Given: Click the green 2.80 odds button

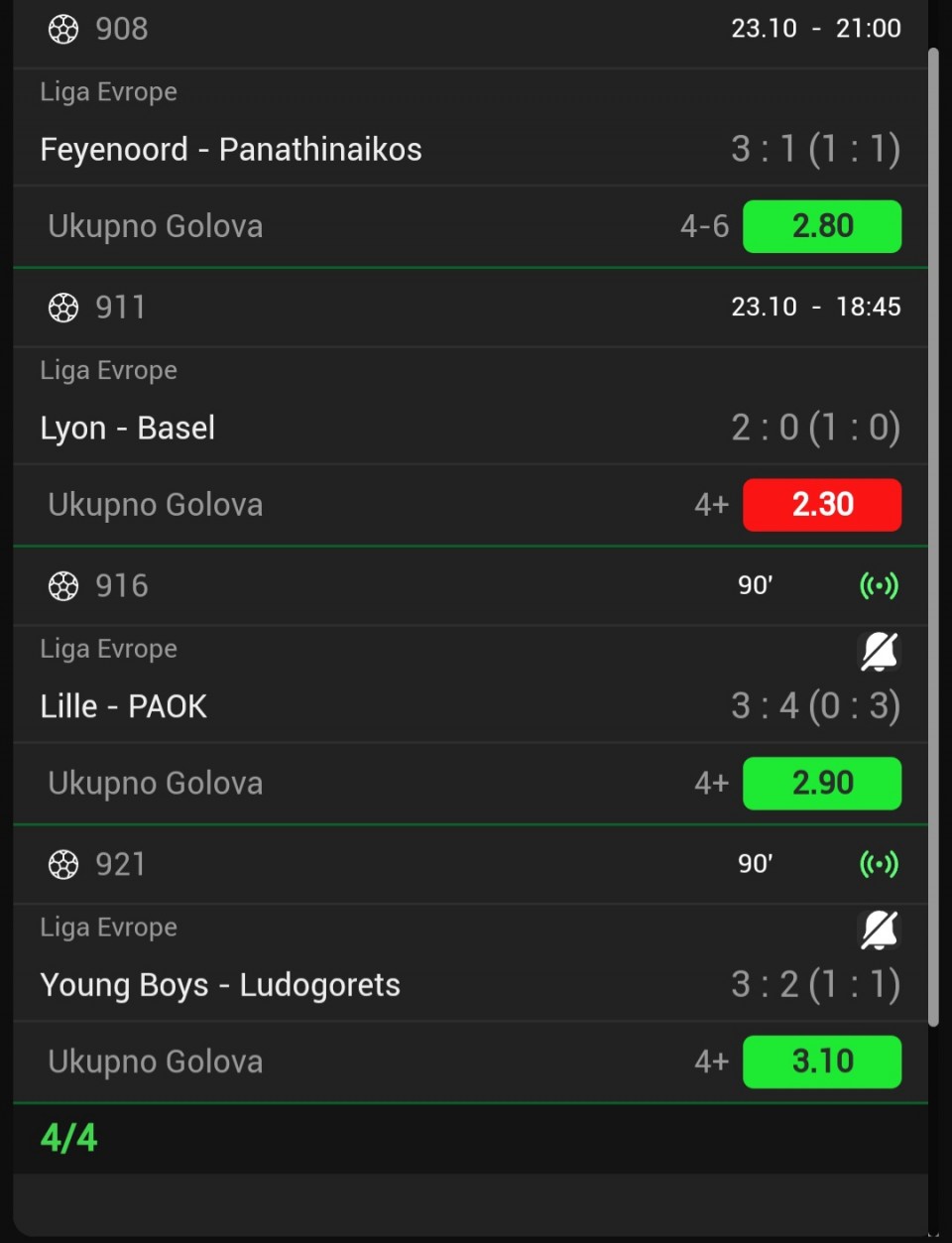Looking at the screenshot, I should click(822, 226).
